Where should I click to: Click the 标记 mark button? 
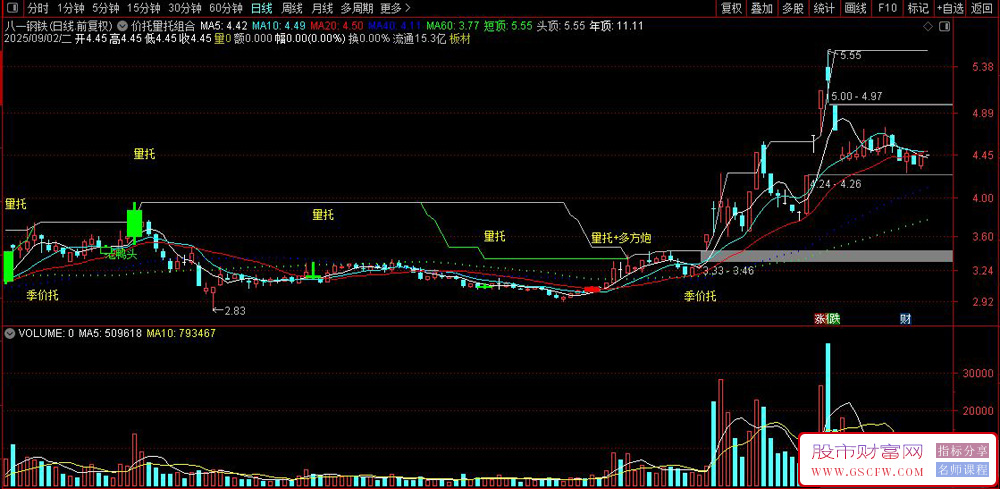click(x=918, y=8)
